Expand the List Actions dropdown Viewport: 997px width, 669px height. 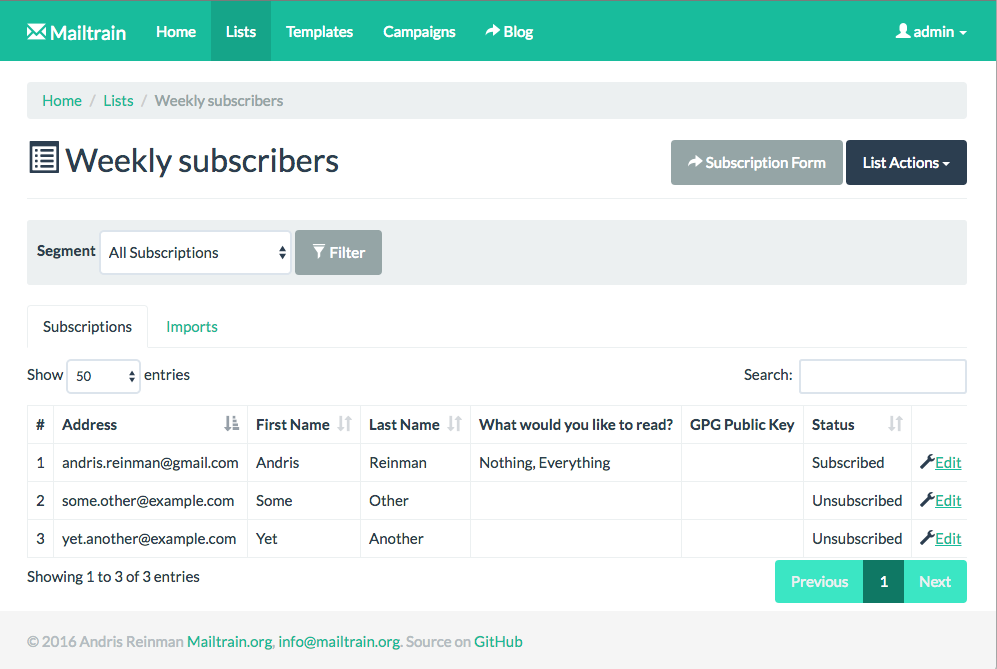pyautogui.click(x=906, y=162)
